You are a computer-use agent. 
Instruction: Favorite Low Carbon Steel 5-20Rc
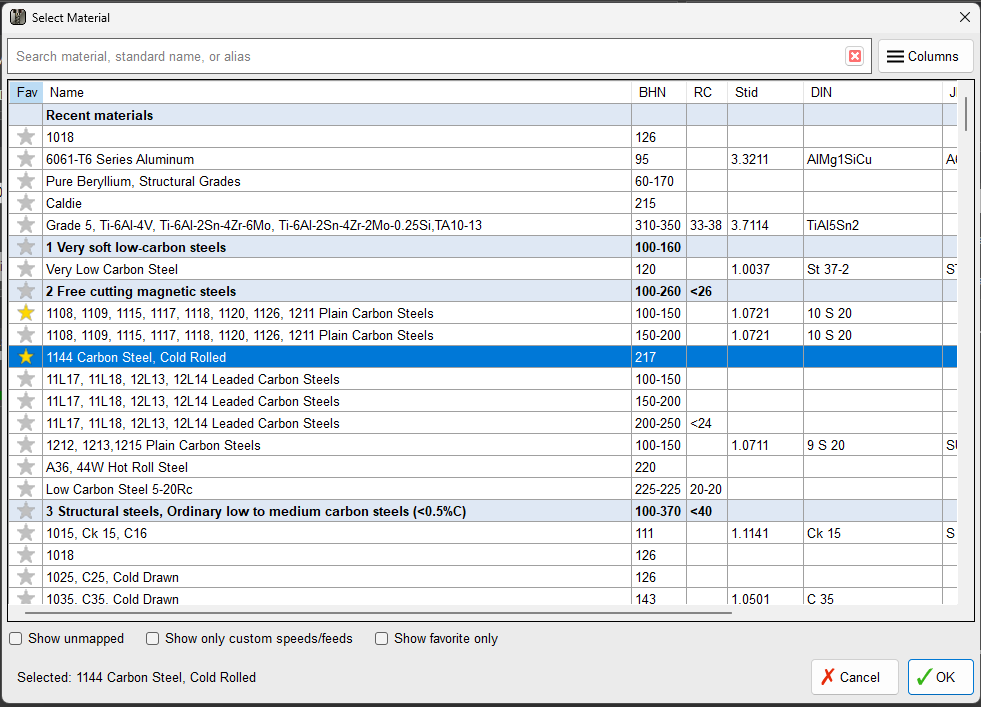point(26,489)
